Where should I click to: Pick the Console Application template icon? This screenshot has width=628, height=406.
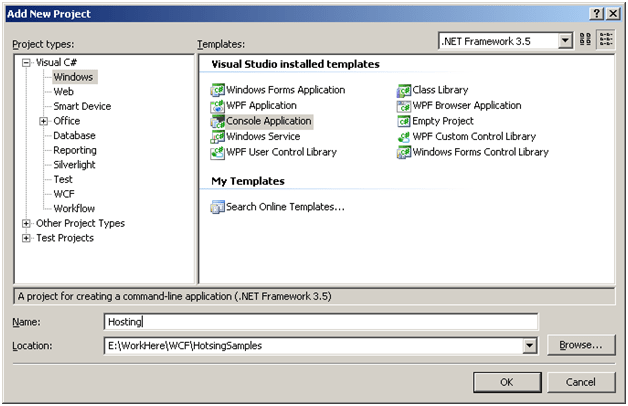(217, 121)
